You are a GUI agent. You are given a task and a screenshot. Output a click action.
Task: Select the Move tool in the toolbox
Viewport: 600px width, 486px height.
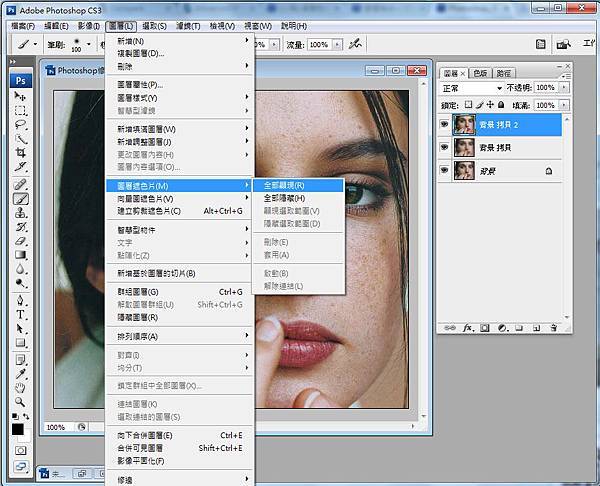[20, 96]
